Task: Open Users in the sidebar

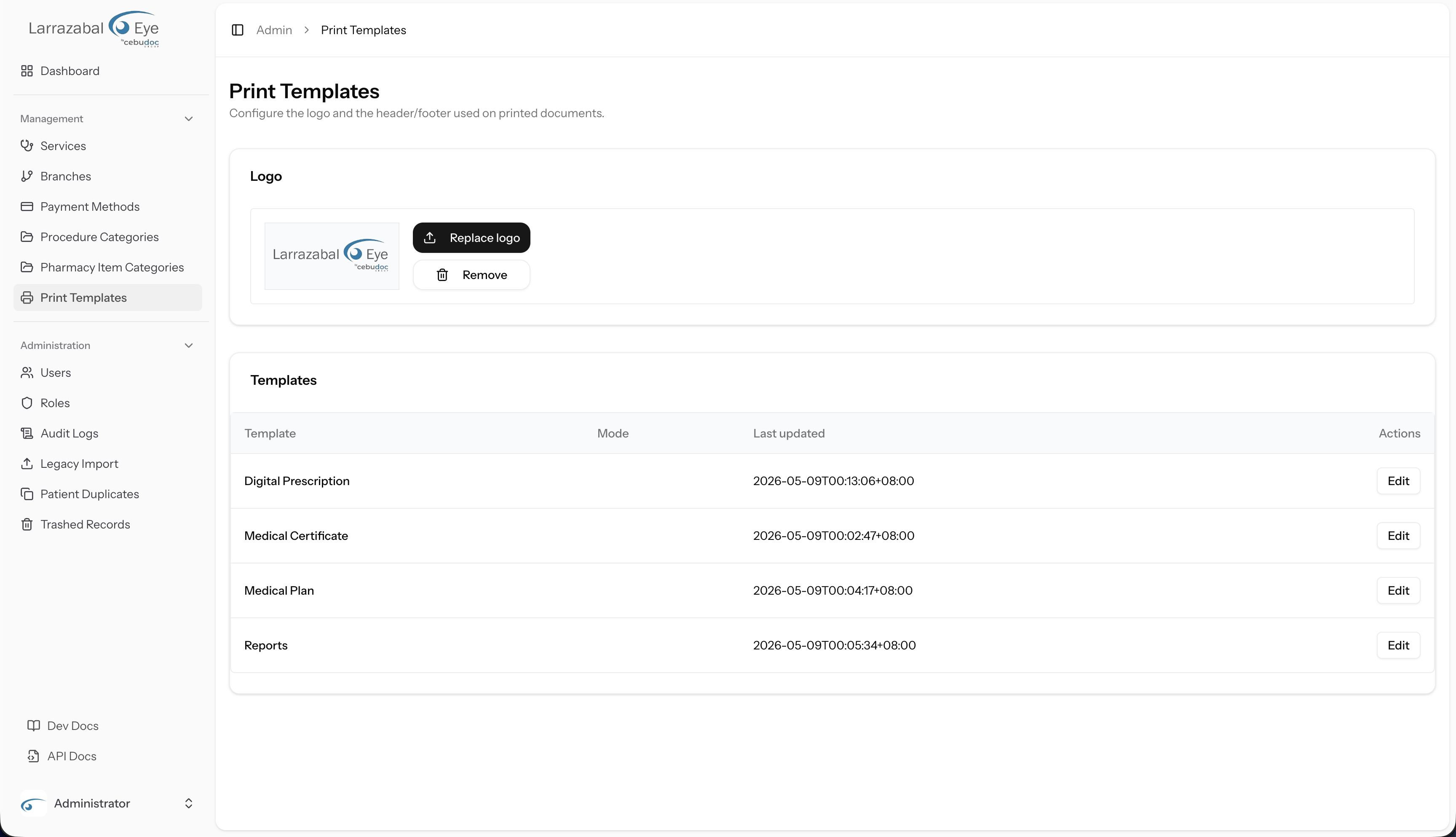Action: tap(108, 373)
